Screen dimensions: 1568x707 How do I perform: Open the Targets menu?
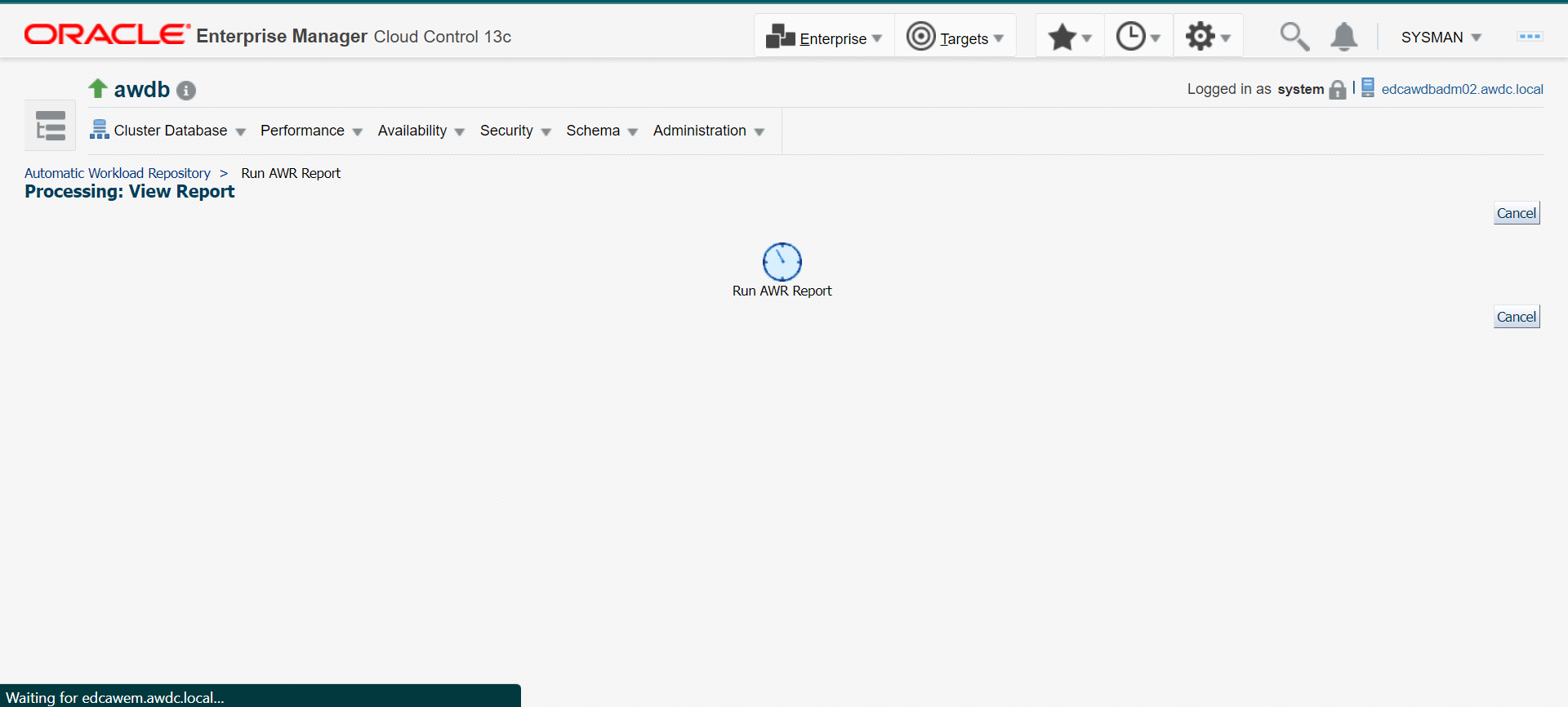point(955,37)
